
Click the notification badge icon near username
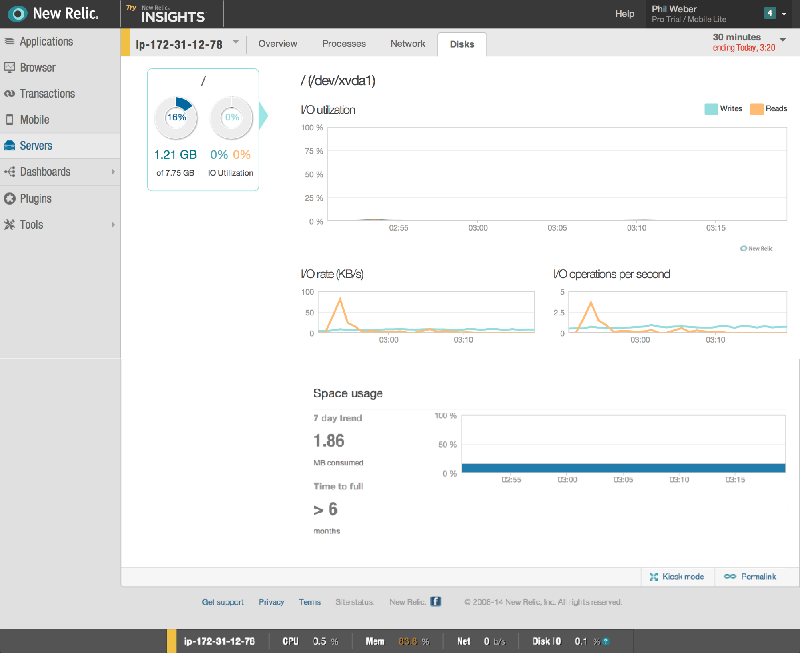(x=770, y=13)
